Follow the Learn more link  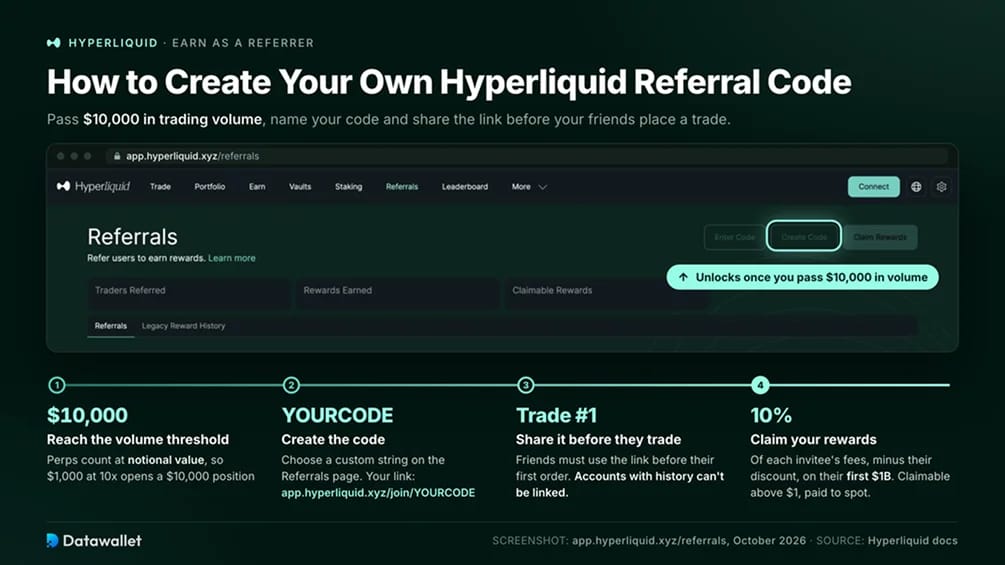coord(231,258)
